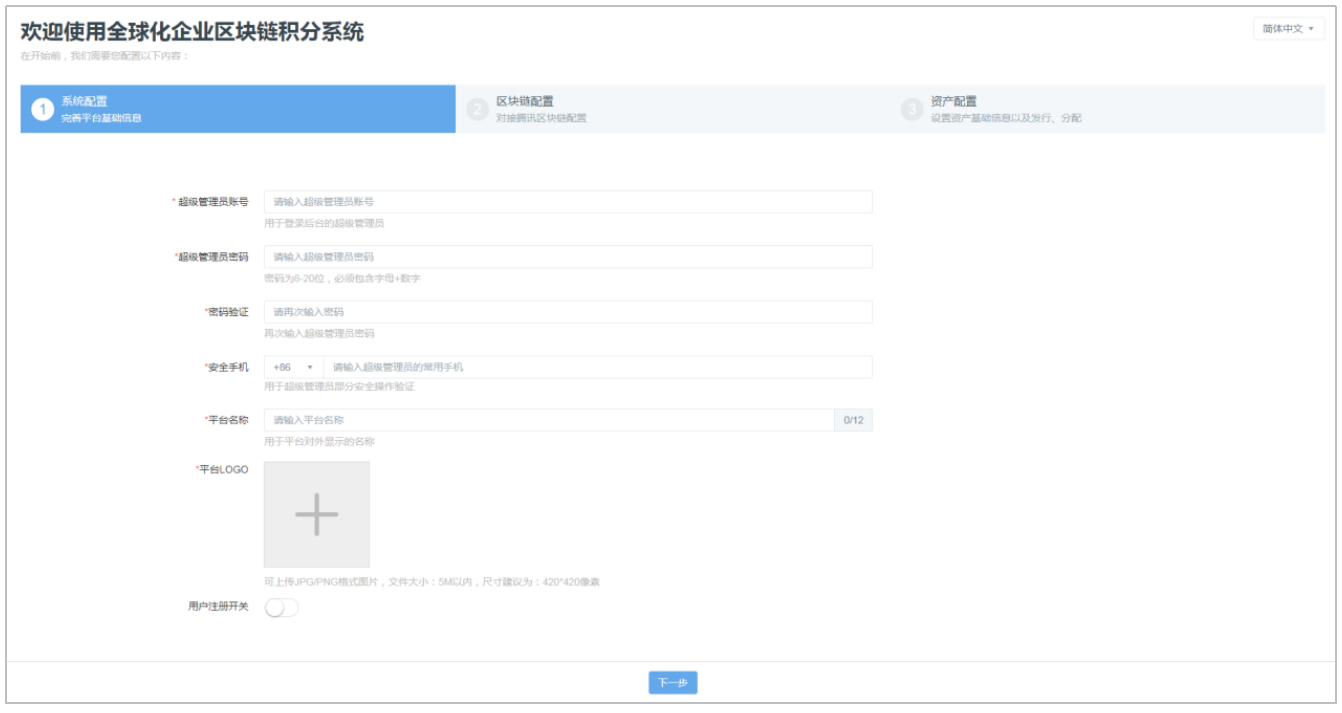Click the small arrow next to +86
Screen dimensions: 1342x713
(x=310, y=367)
